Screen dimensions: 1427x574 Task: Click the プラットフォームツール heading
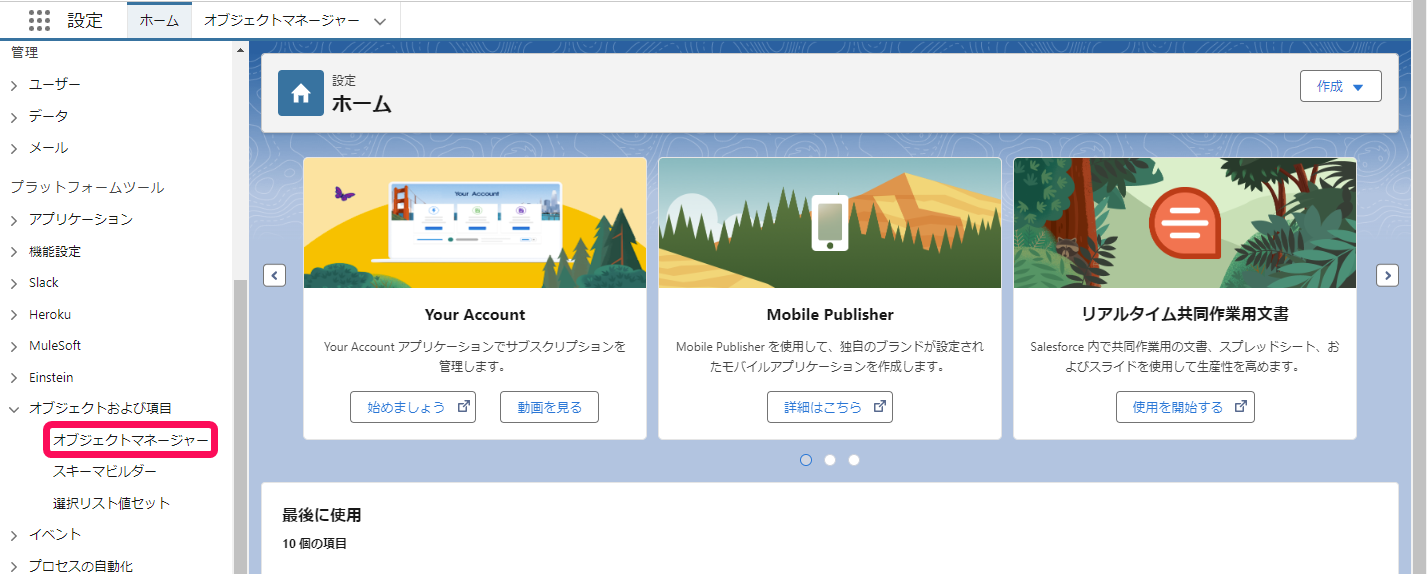click(87, 187)
